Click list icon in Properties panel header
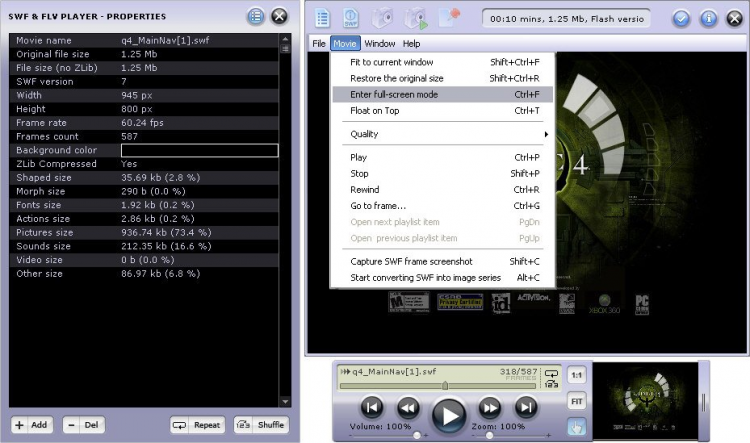The height and width of the screenshot is (443, 750). 256,16
